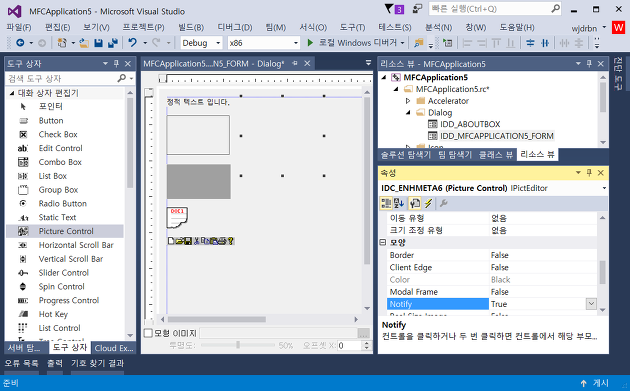Click the Border property row

492,255
